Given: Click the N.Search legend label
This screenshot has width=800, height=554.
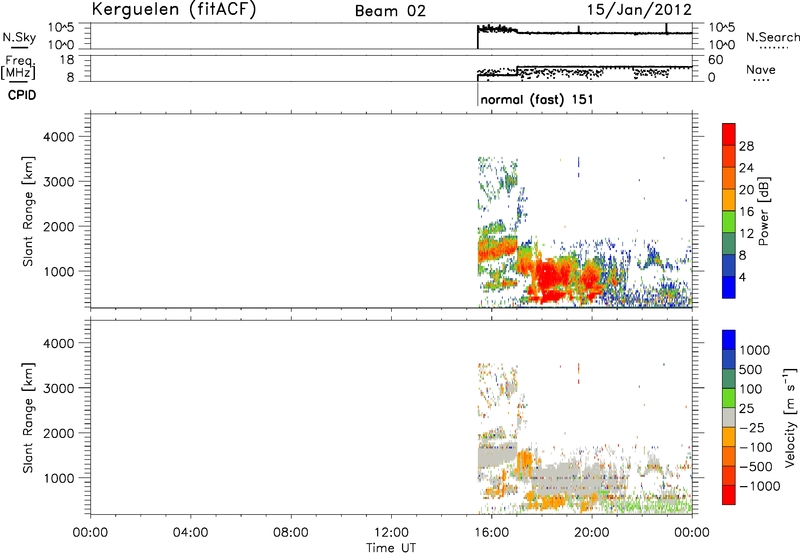Looking at the screenshot, I should (x=772, y=37).
